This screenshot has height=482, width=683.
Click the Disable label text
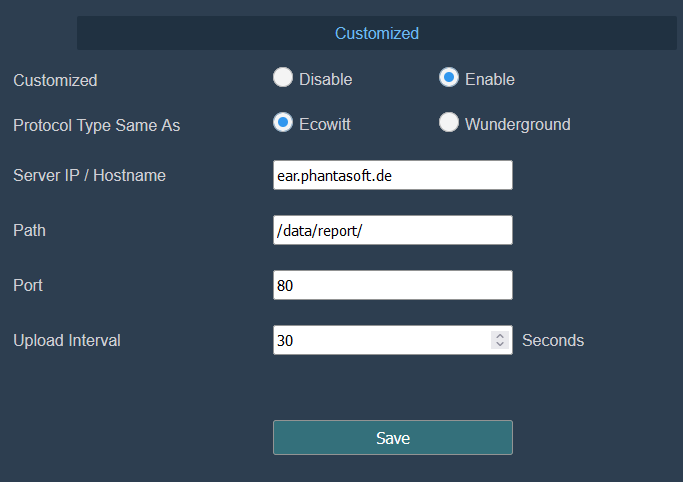coord(325,80)
